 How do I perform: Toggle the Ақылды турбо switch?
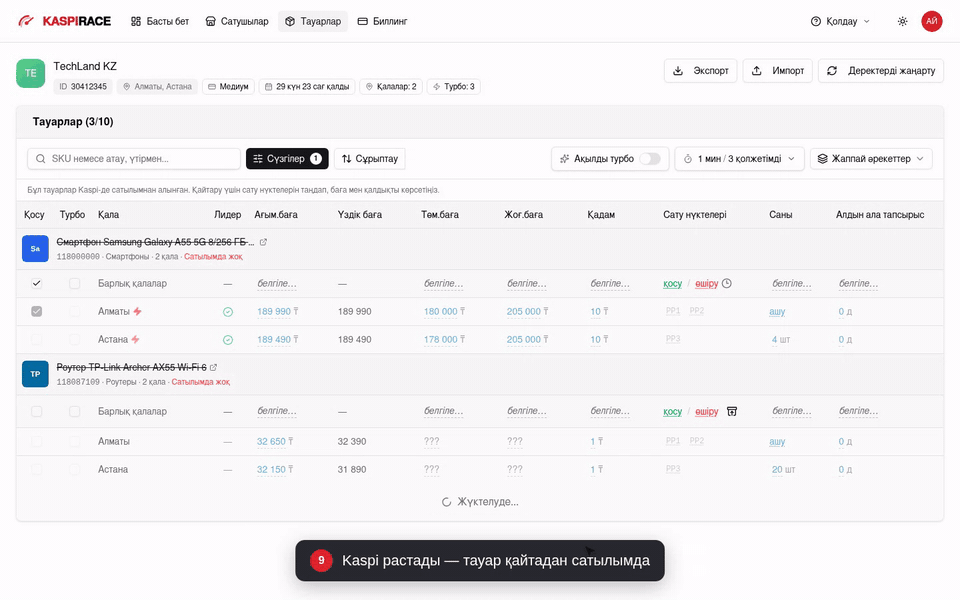point(650,159)
